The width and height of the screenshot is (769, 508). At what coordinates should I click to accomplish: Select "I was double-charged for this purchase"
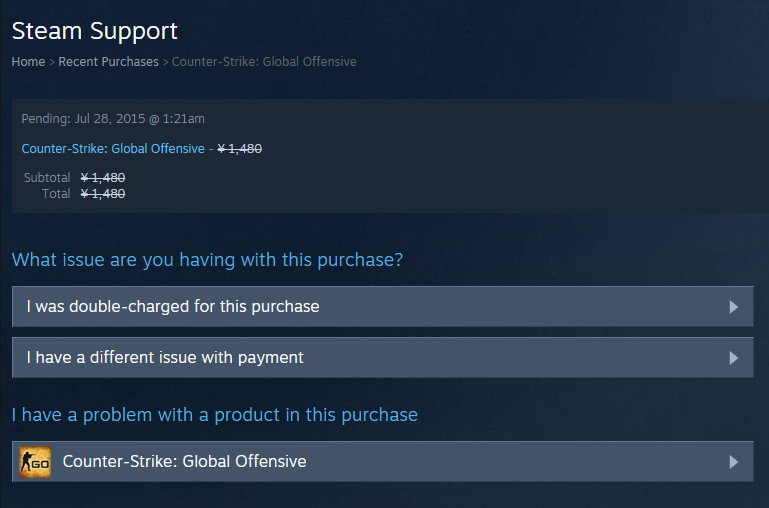(173, 307)
